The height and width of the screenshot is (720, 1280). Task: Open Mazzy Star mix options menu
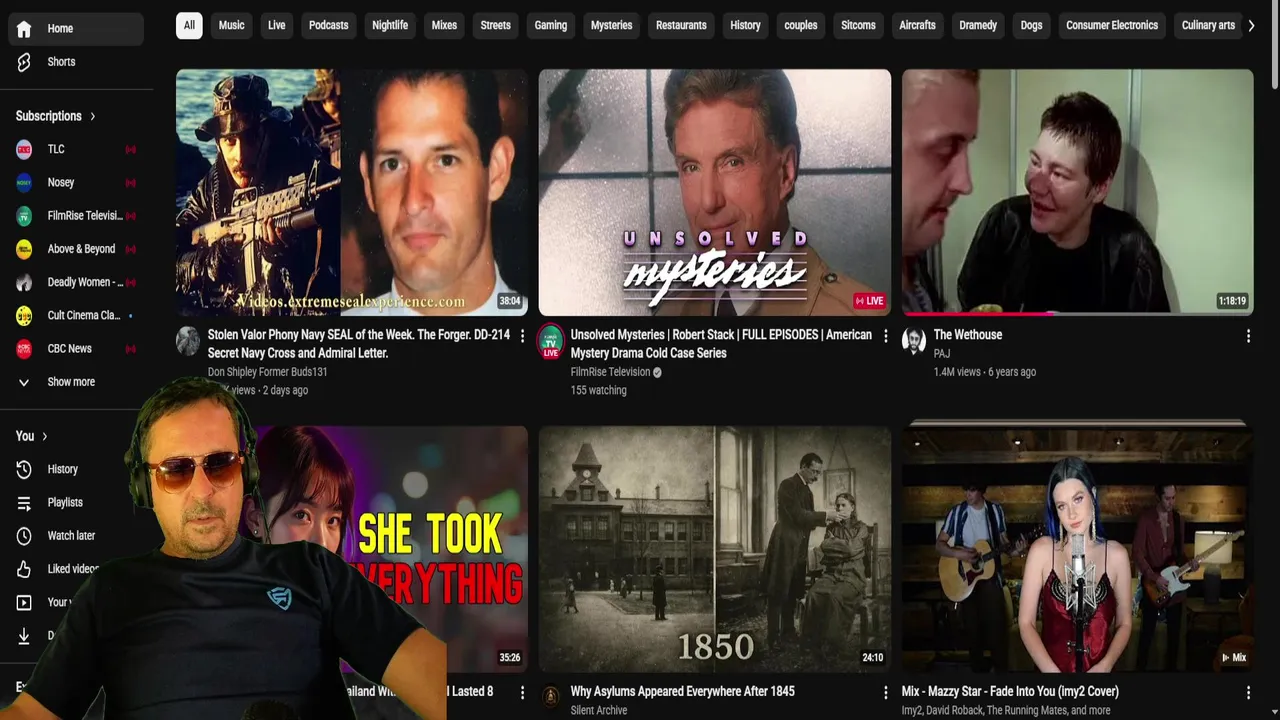(x=1248, y=692)
